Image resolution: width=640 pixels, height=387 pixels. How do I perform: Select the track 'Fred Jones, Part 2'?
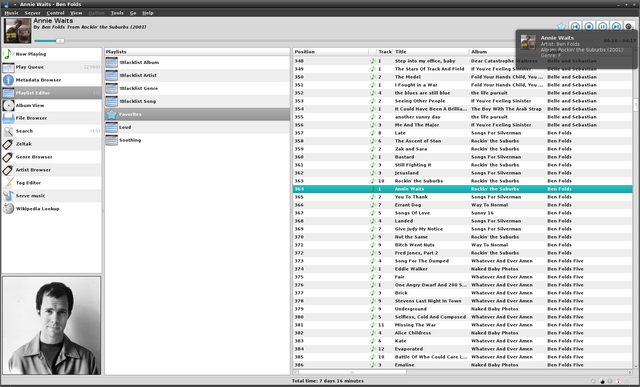462,253
